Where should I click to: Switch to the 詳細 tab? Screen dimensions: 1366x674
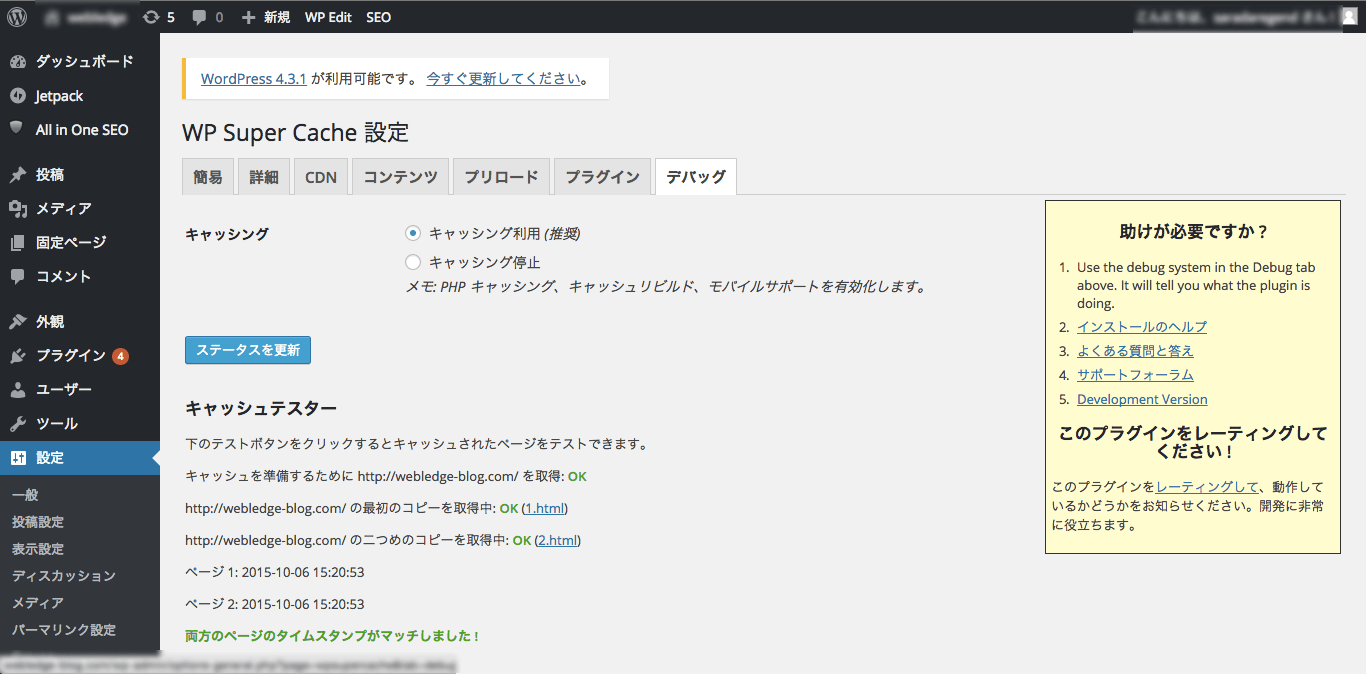click(264, 177)
